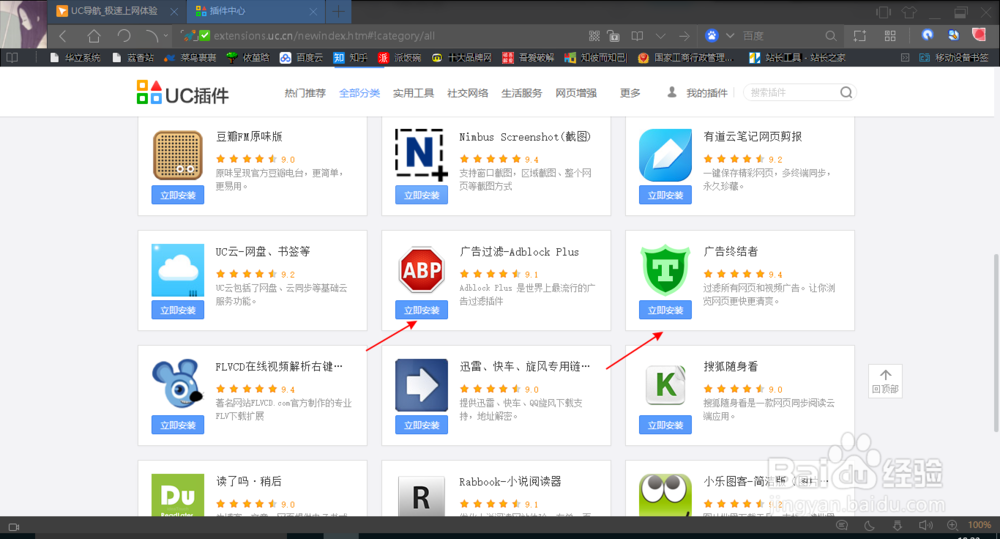Click the browser back arrow
Screen dimensions: 1000x539
pos(62,36)
